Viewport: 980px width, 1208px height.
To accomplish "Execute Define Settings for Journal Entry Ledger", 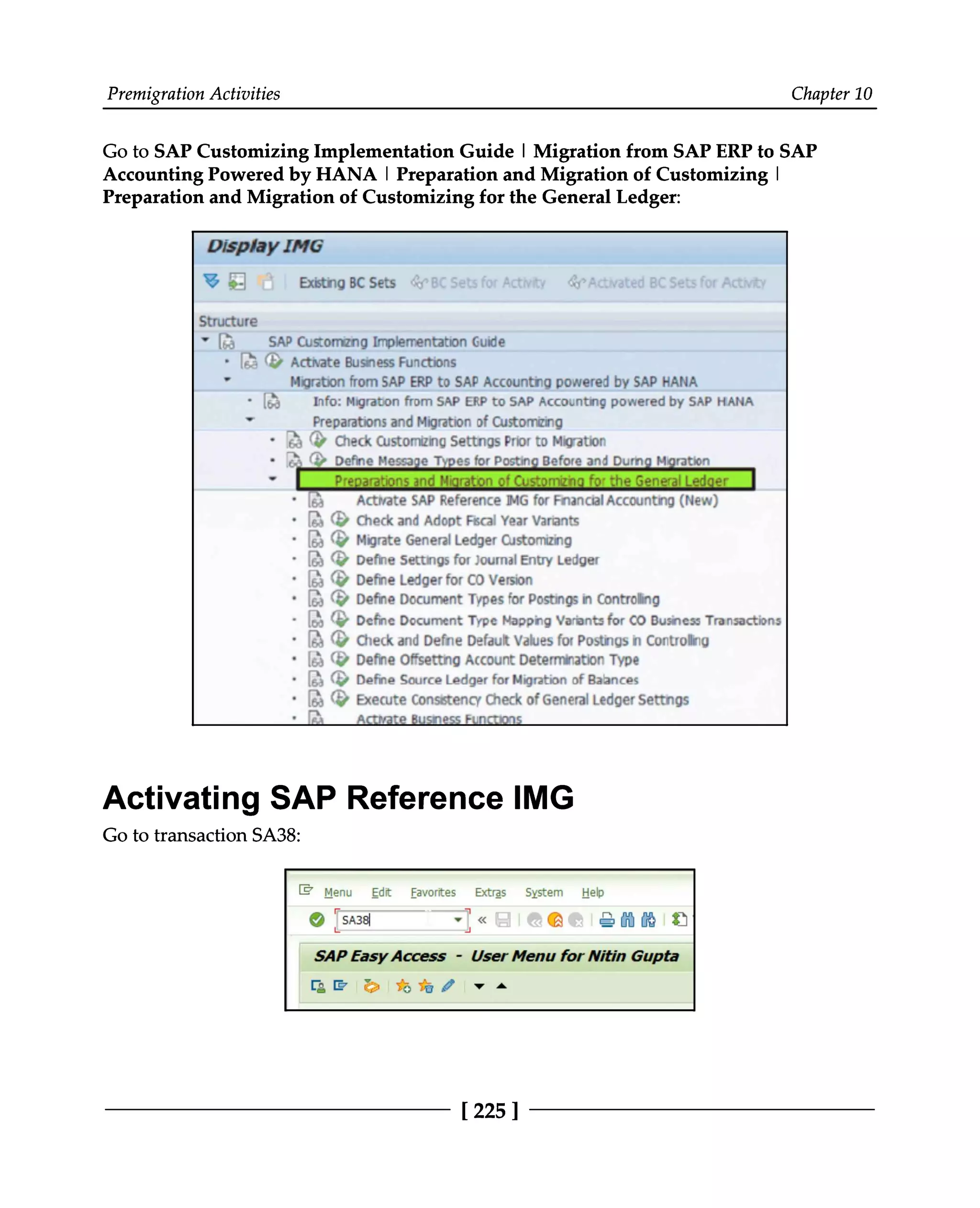I will [340, 559].
